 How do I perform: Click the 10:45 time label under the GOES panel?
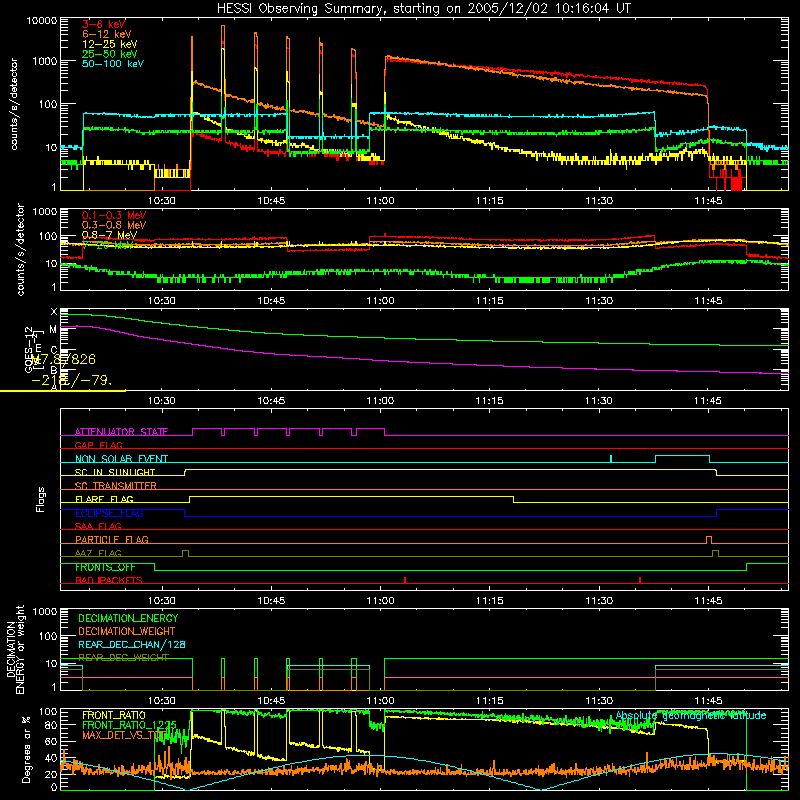tap(271, 401)
